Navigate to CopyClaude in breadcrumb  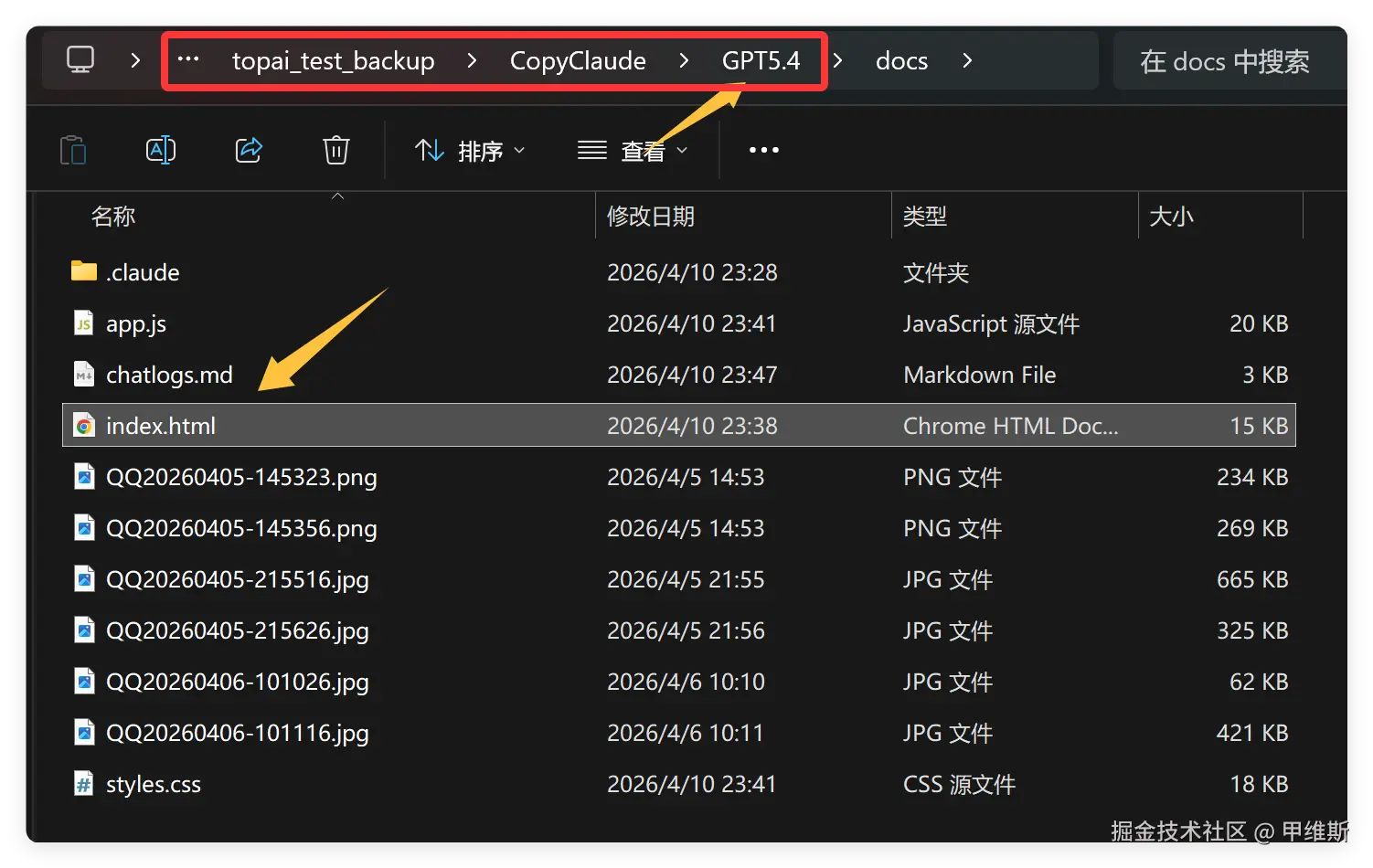click(578, 60)
